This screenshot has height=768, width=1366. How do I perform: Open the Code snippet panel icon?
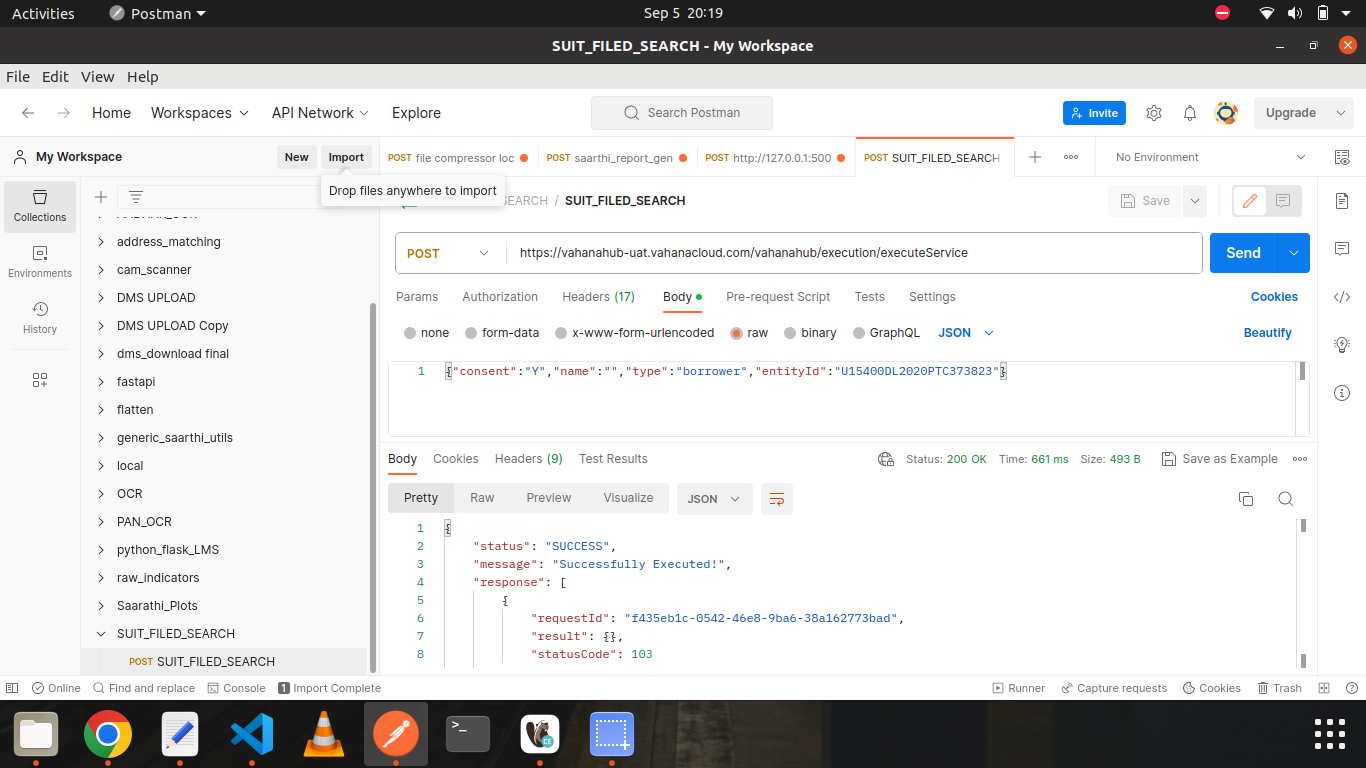tap(1342, 296)
